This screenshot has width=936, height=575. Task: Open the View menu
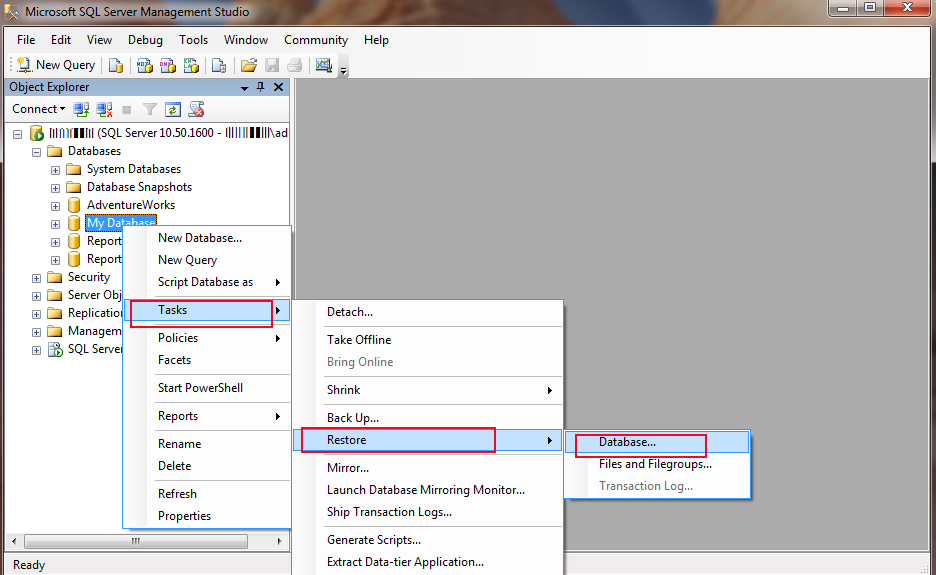[x=99, y=40]
